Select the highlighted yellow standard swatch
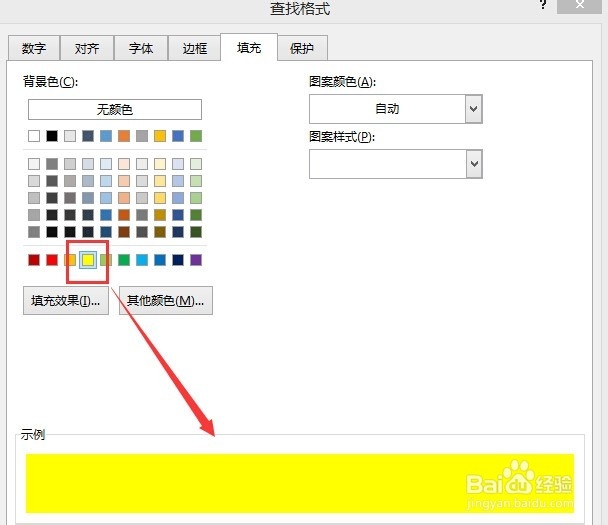Viewport: 608px width, 525px height. (x=88, y=260)
